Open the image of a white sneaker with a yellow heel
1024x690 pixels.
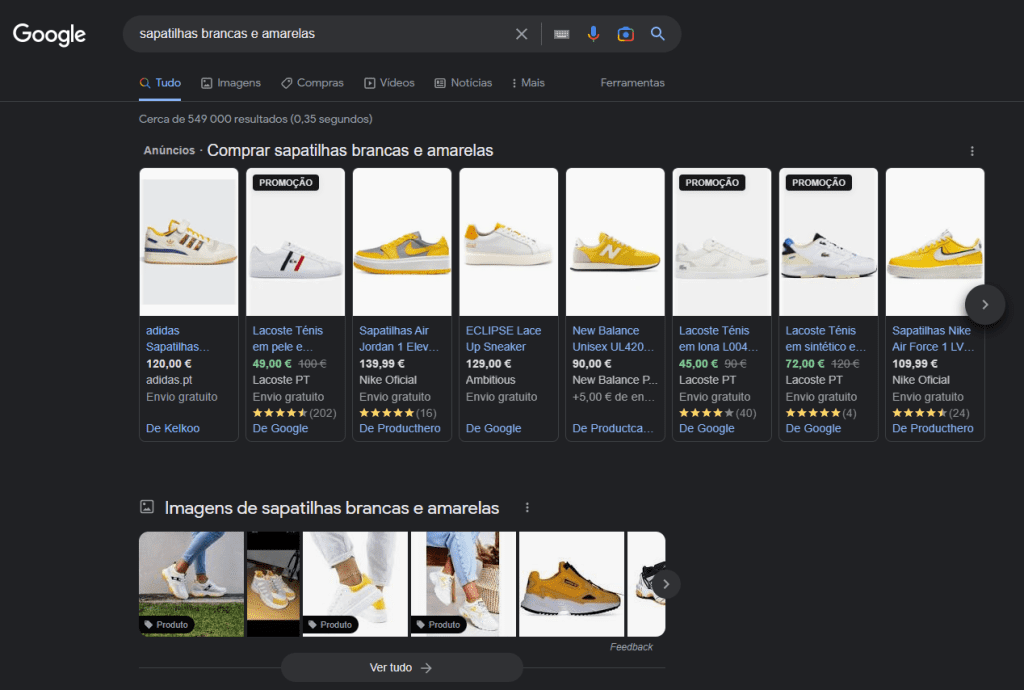(355, 584)
